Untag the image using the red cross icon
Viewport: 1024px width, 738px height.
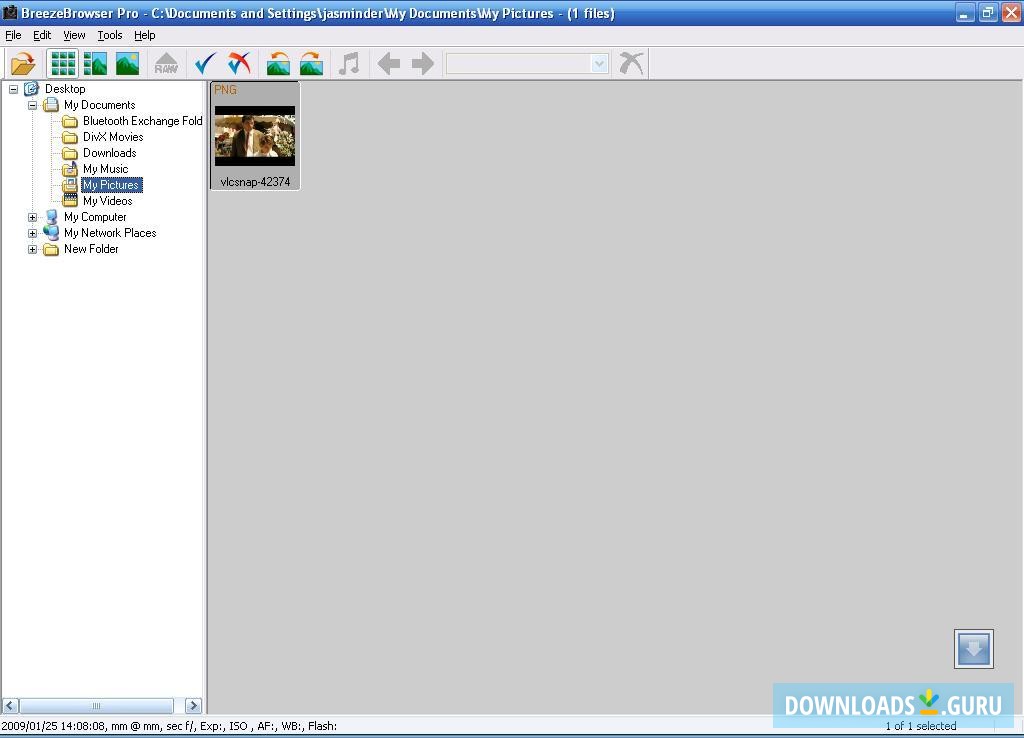point(238,62)
